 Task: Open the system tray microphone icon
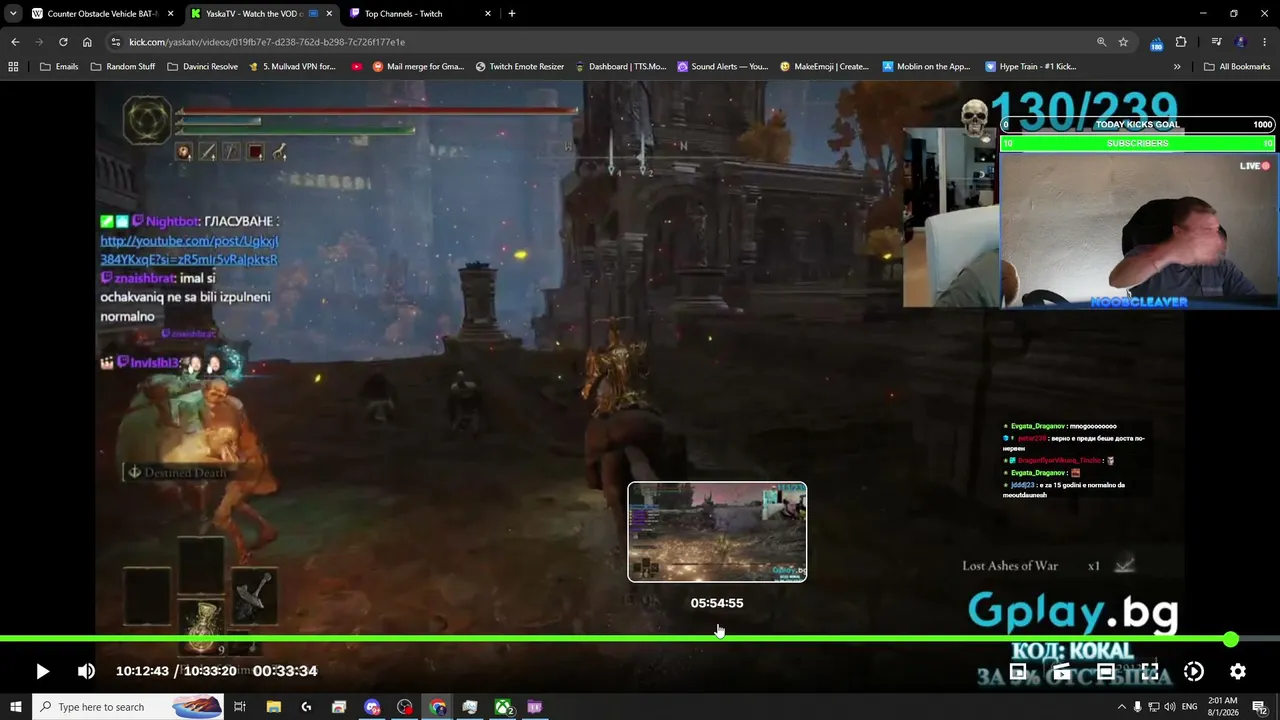[1137, 707]
